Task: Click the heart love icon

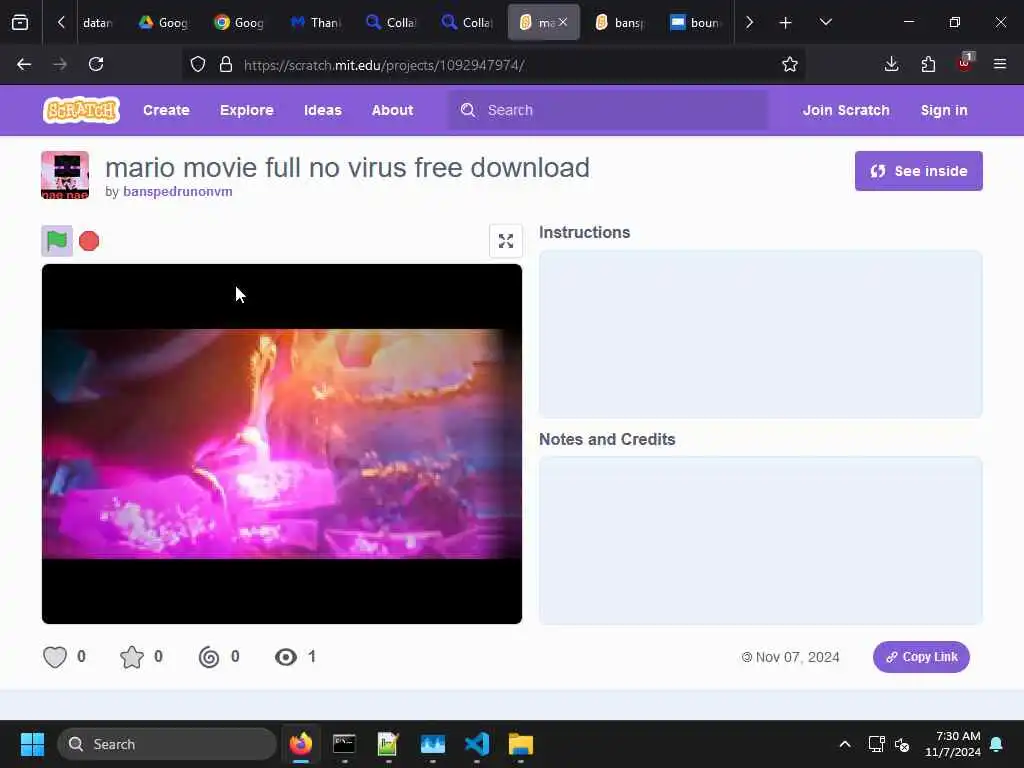Action: coord(55,656)
